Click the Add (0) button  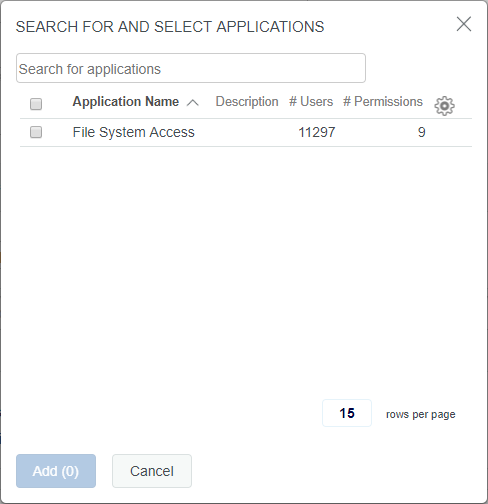[x=56, y=471]
